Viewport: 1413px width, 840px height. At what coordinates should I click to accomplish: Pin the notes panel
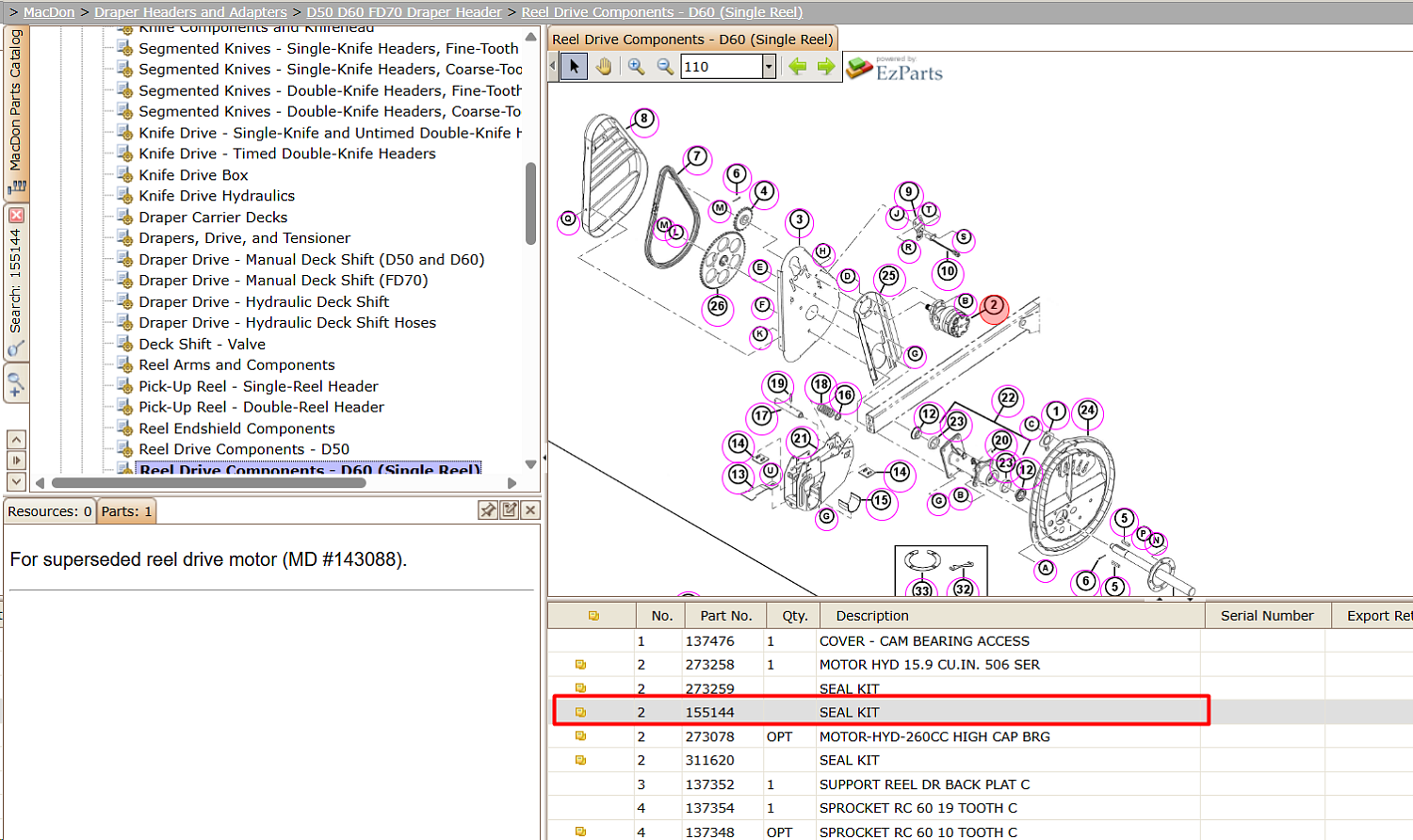click(488, 510)
